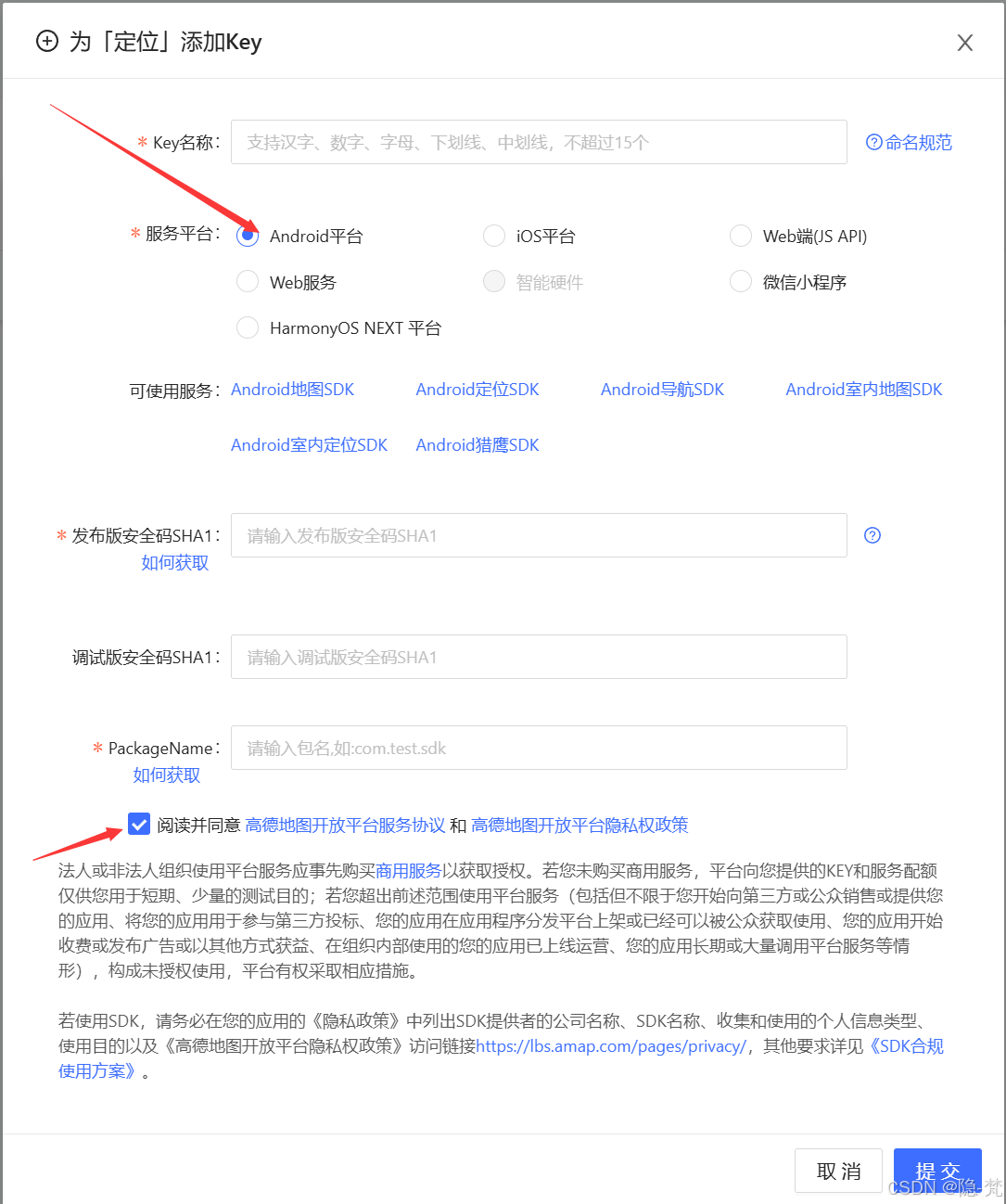Close the add Key dialog
This screenshot has height=1204, width=1006.
[965, 43]
